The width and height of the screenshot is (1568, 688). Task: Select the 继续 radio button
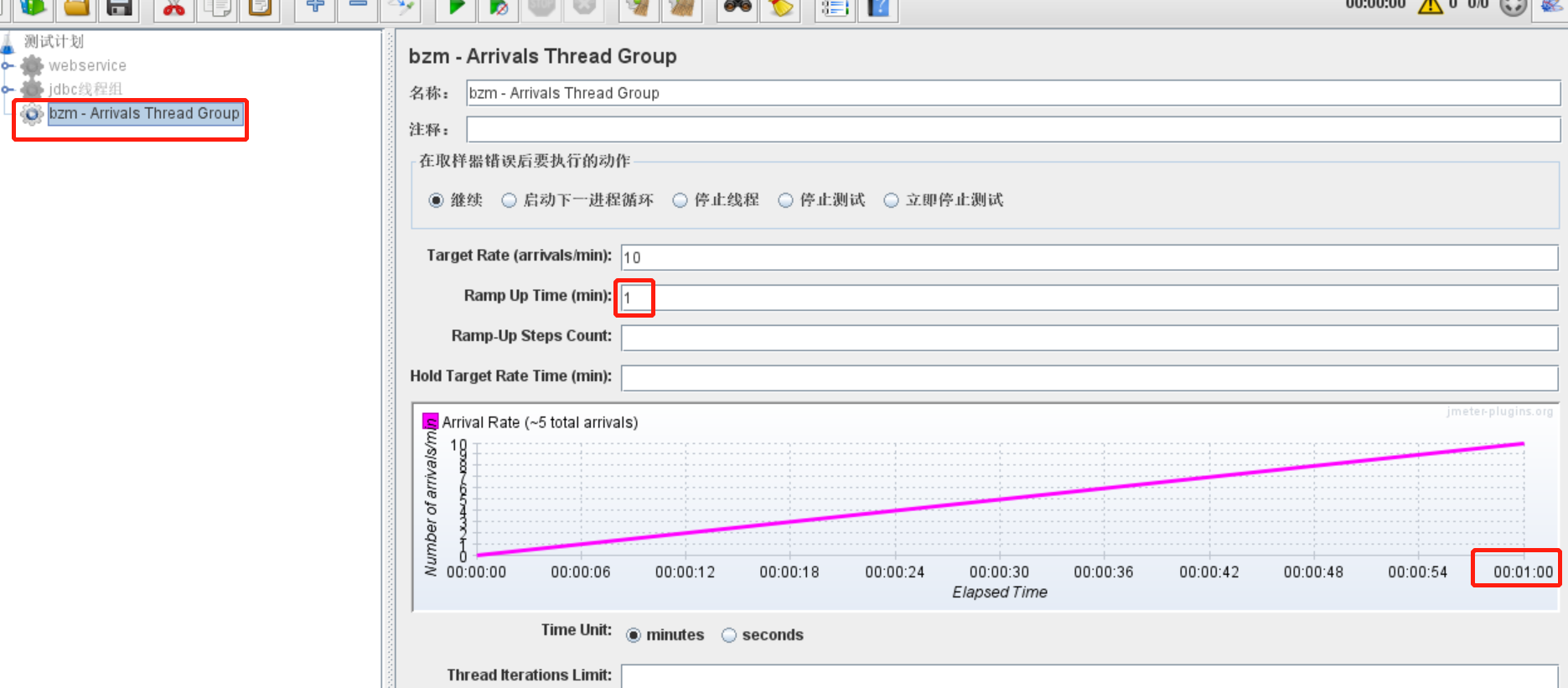[x=436, y=200]
